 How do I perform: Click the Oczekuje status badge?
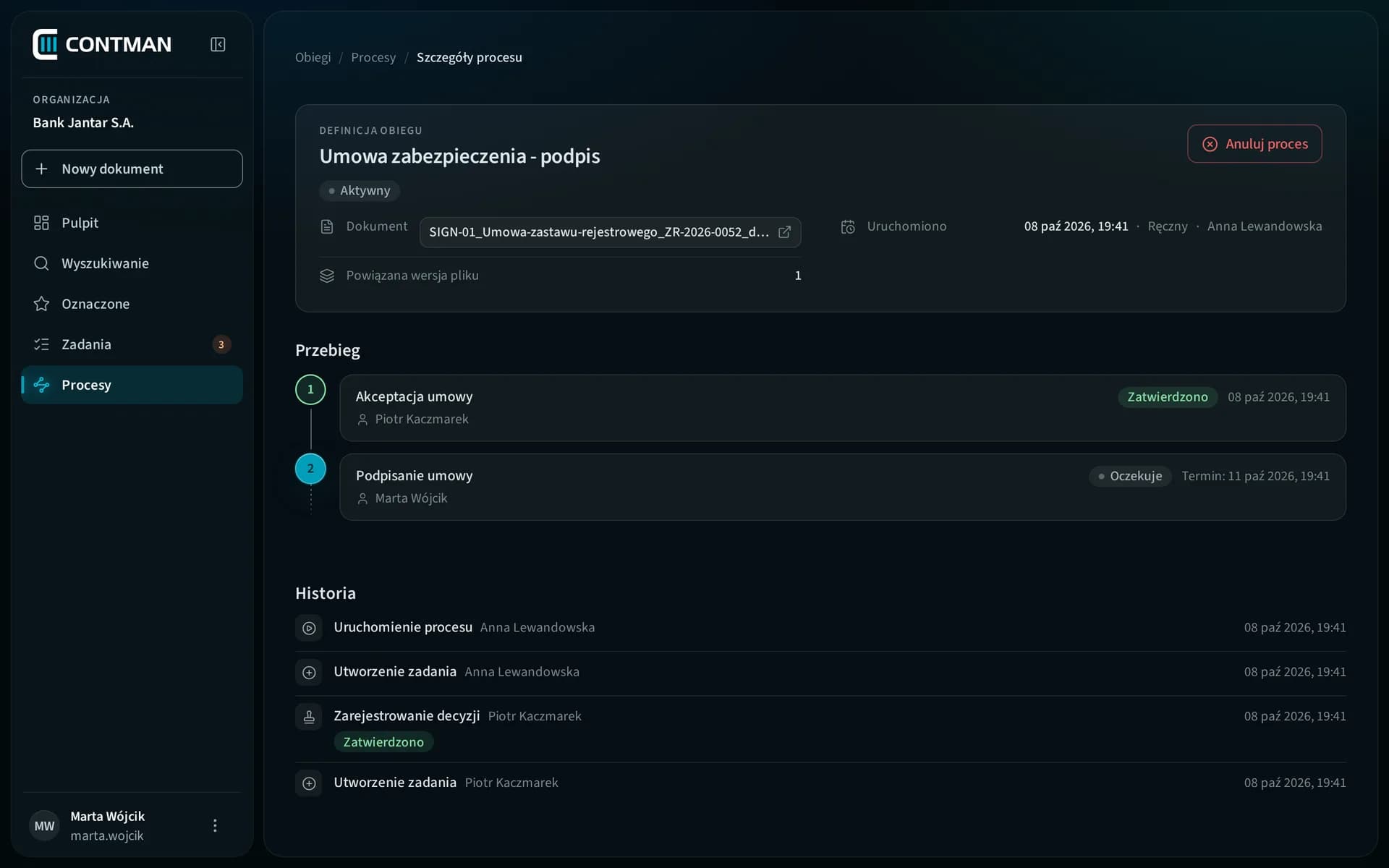coord(1130,476)
